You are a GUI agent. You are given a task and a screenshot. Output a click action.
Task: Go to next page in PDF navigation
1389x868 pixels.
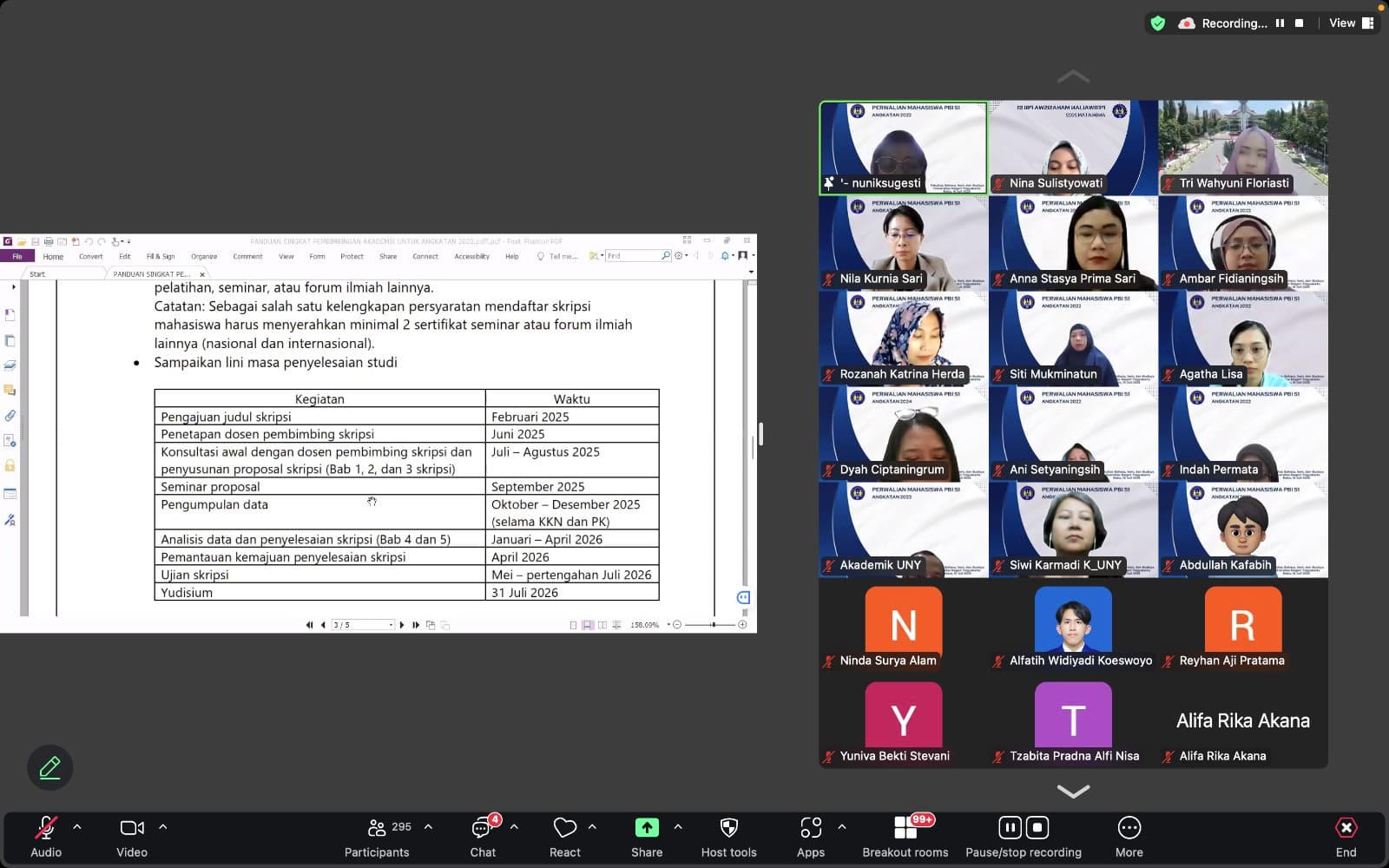402,625
